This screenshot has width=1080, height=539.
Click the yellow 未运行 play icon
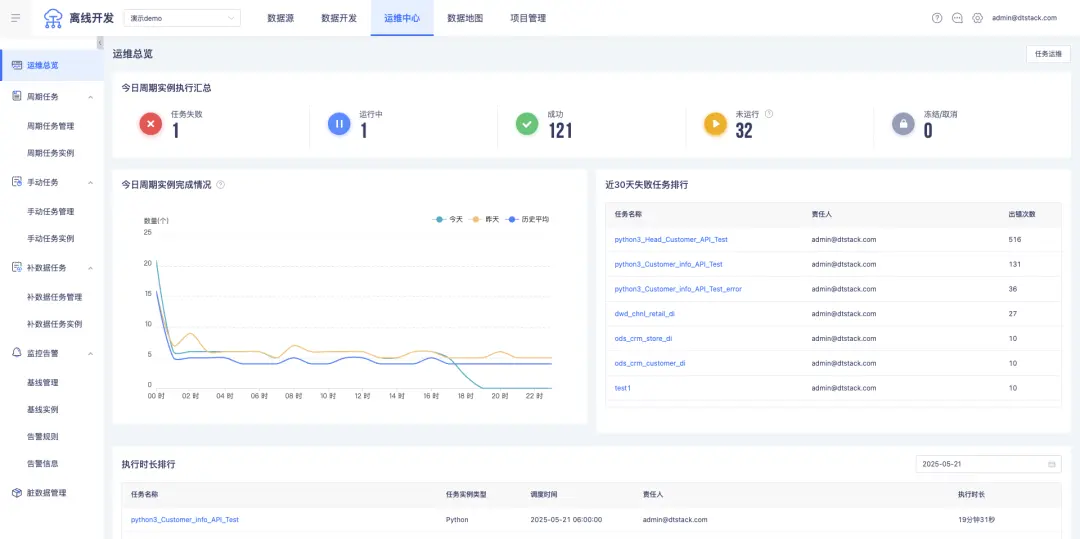[715, 124]
